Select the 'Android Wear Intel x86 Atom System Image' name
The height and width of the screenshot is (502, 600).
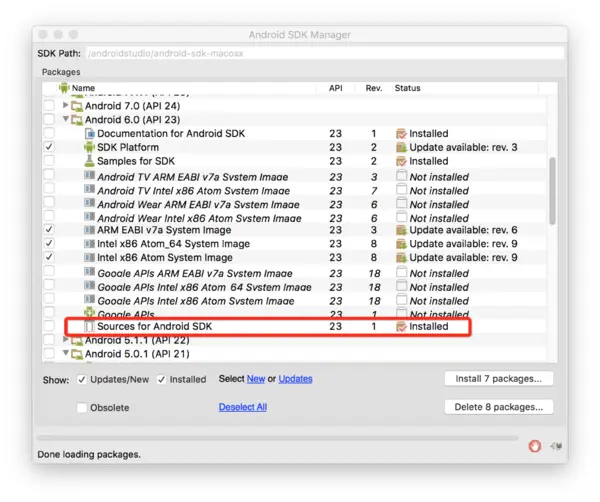pos(199,218)
